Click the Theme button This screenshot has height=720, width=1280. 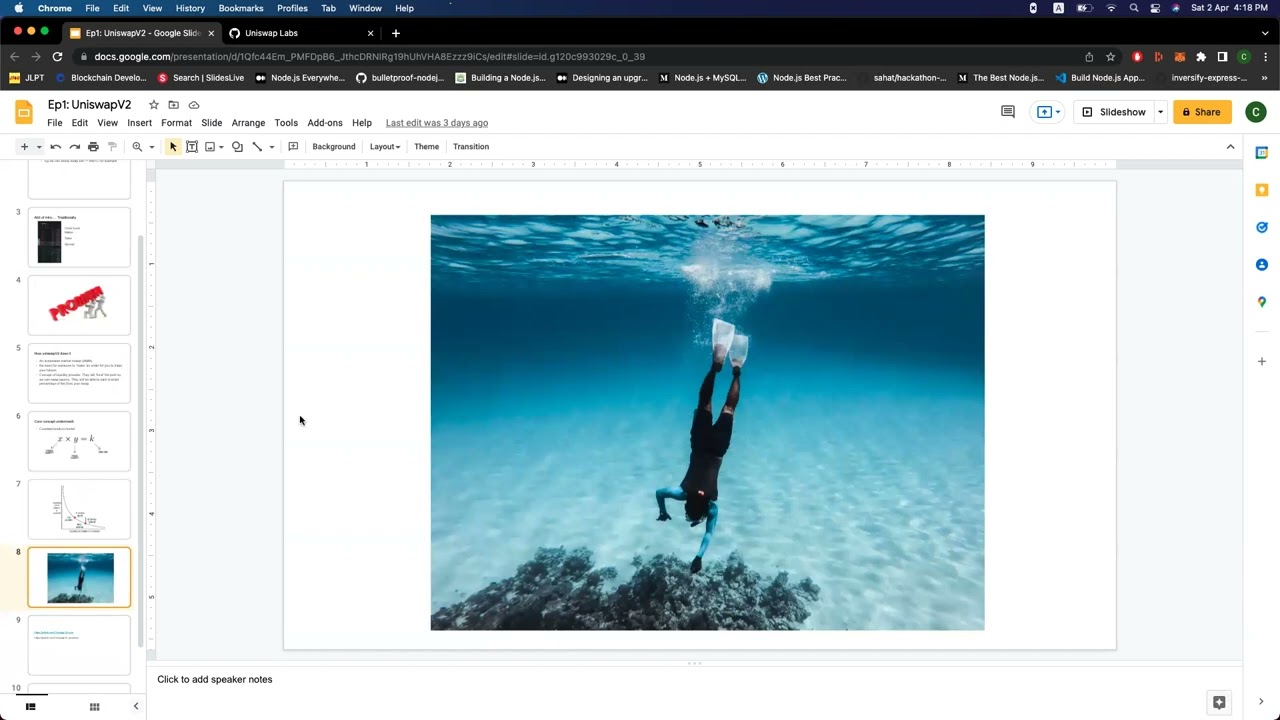[x=426, y=147]
